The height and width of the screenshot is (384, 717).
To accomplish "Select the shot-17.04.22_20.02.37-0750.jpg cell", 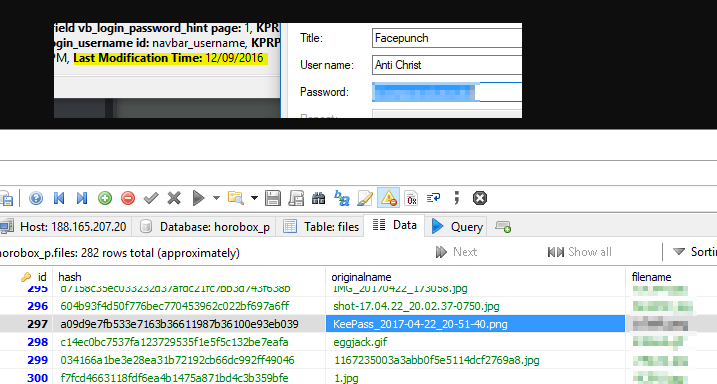I will [x=476, y=306].
